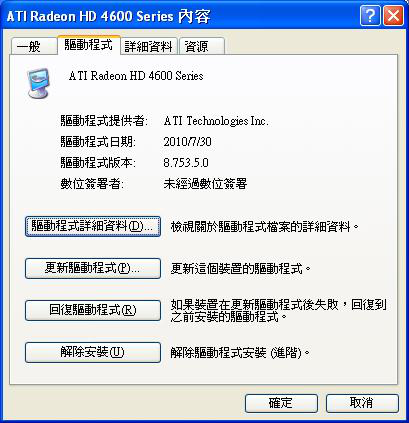Select the 驅動程式 tab
This screenshot has width=409, height=423.
(x=89, y=45)
